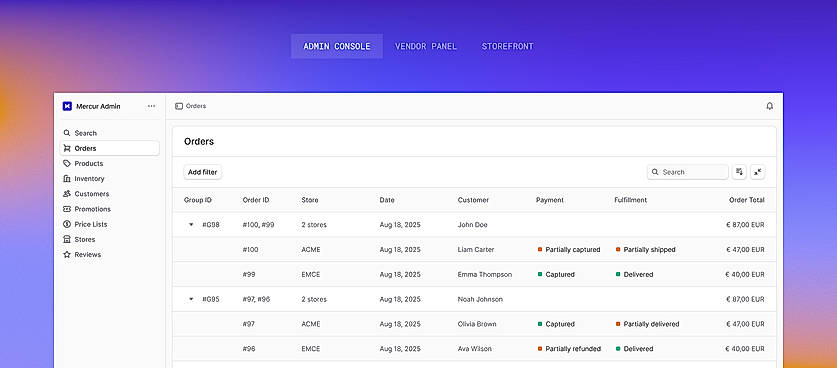Focus the orders Search field

pos(688,172)
